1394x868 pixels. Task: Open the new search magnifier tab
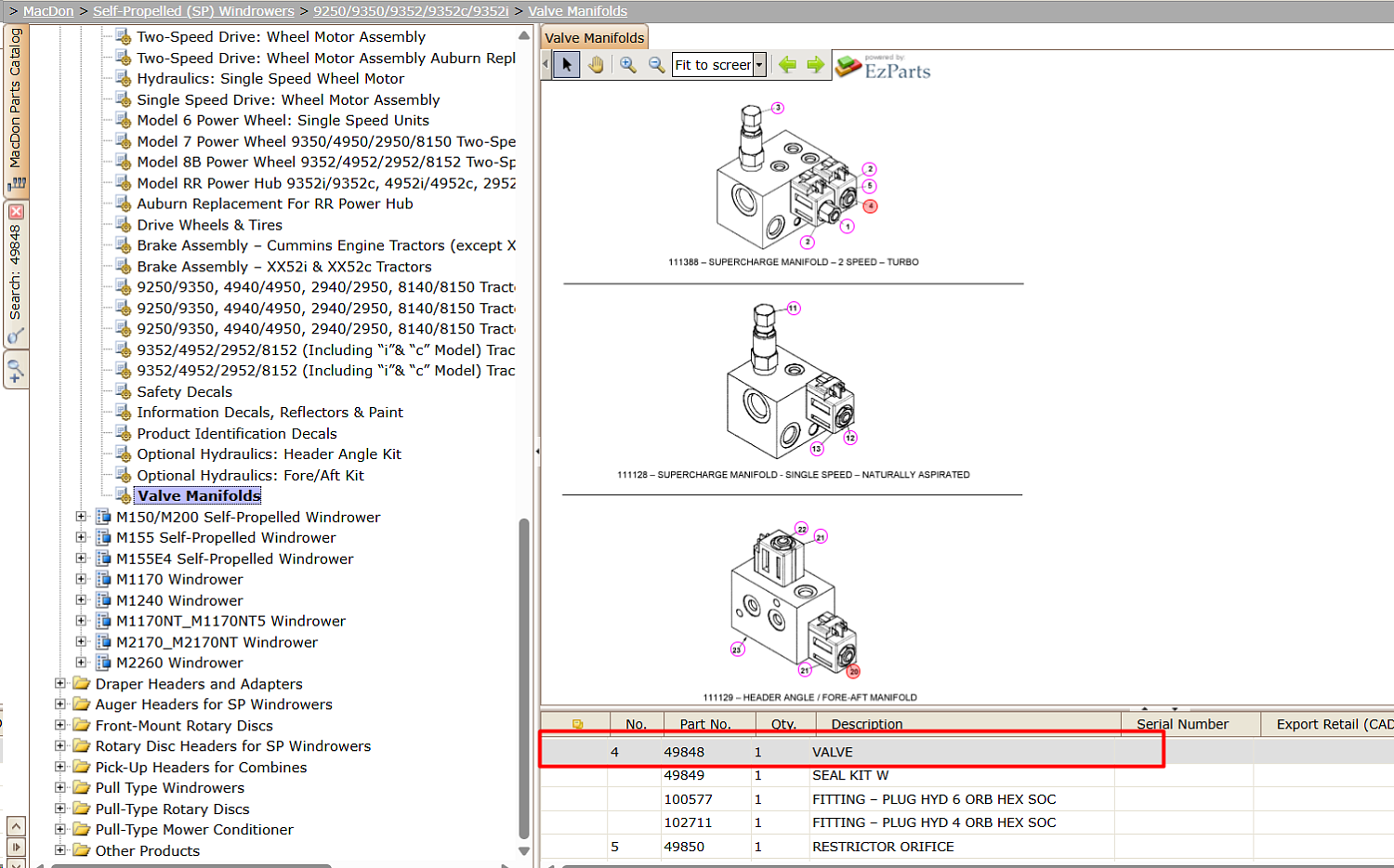pyautogui.click(x=16, y=371)
